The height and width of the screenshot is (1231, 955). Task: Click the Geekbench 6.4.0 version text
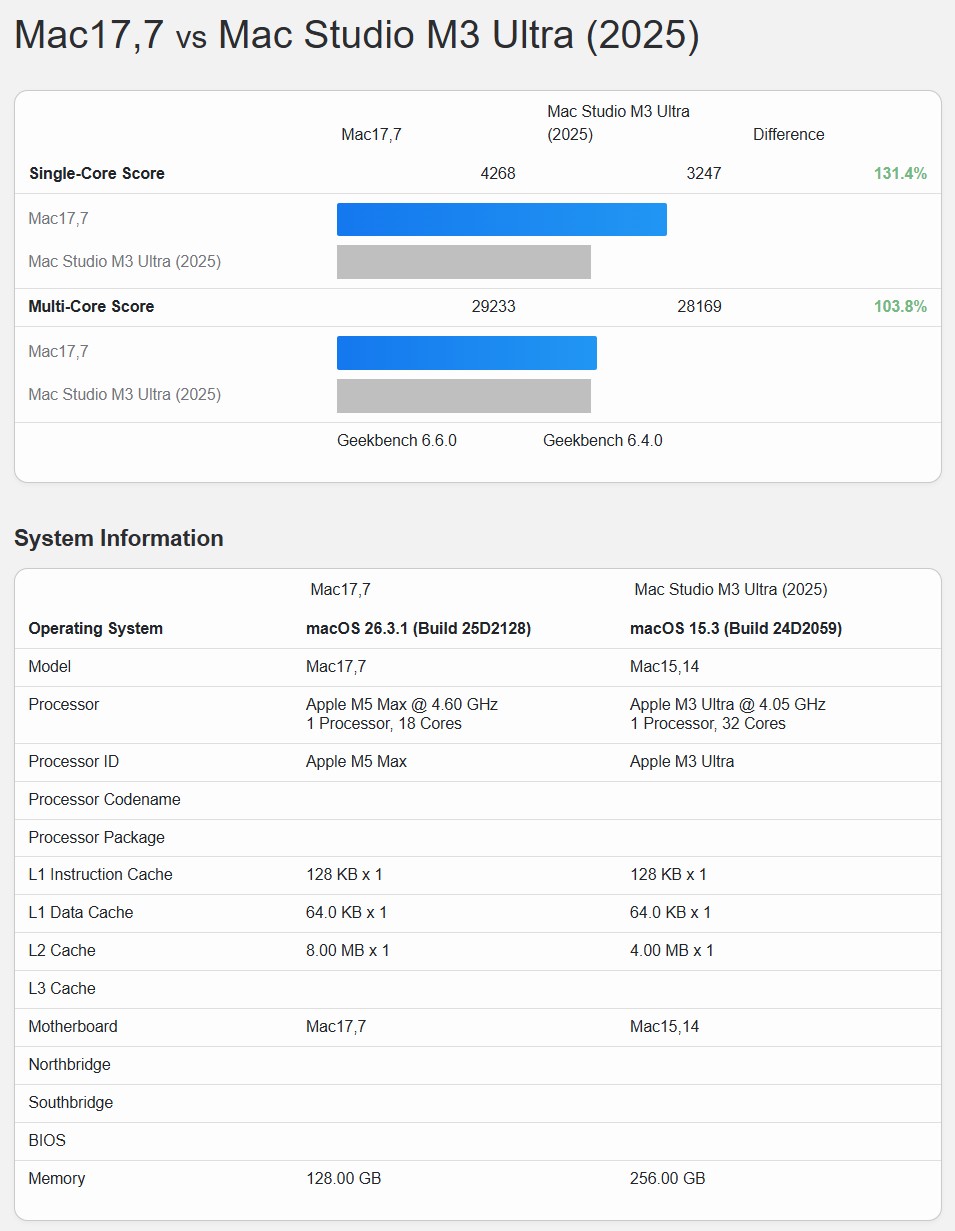[602, 441]
